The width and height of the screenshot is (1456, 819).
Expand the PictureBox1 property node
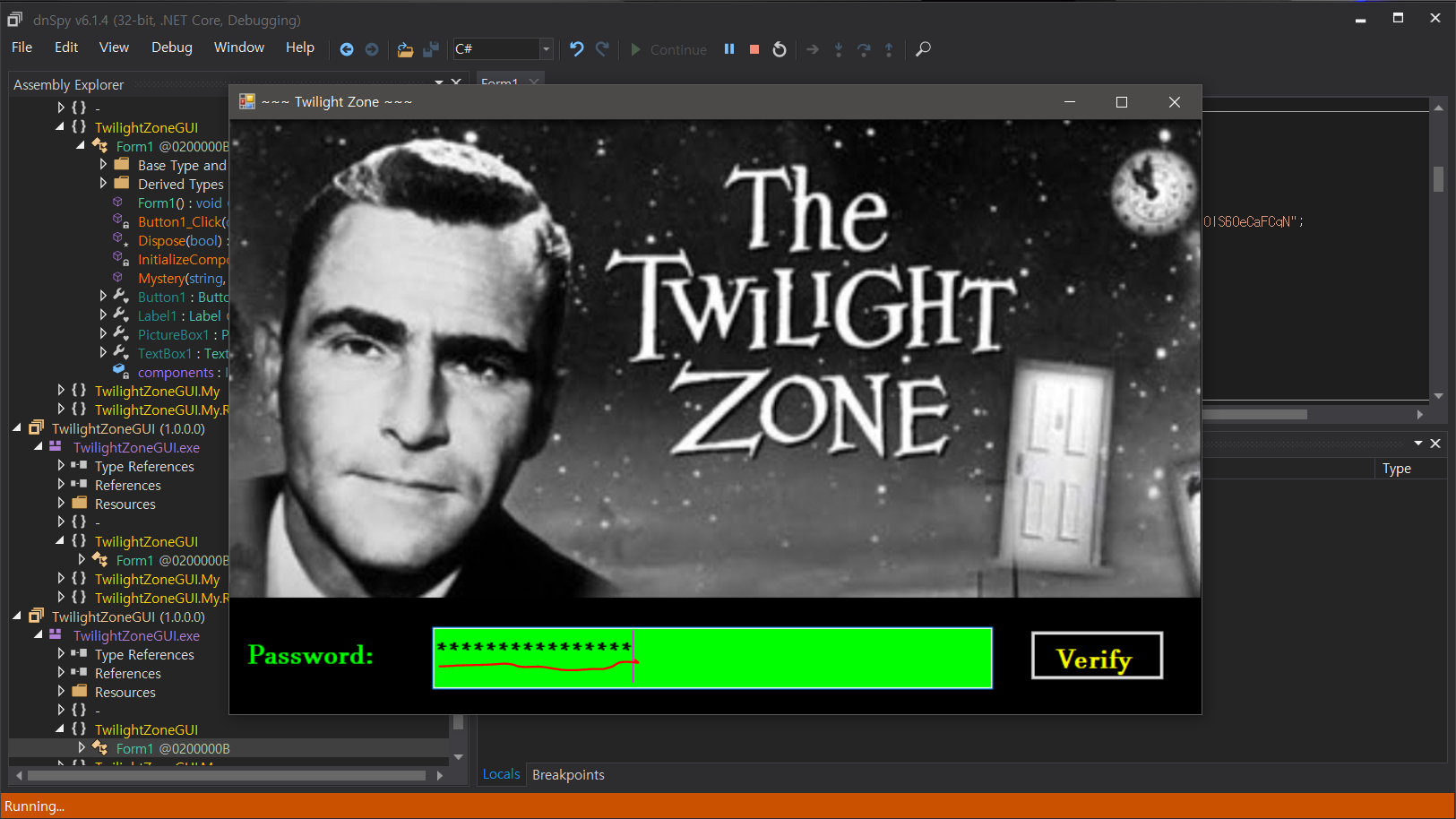pos(103,334)
